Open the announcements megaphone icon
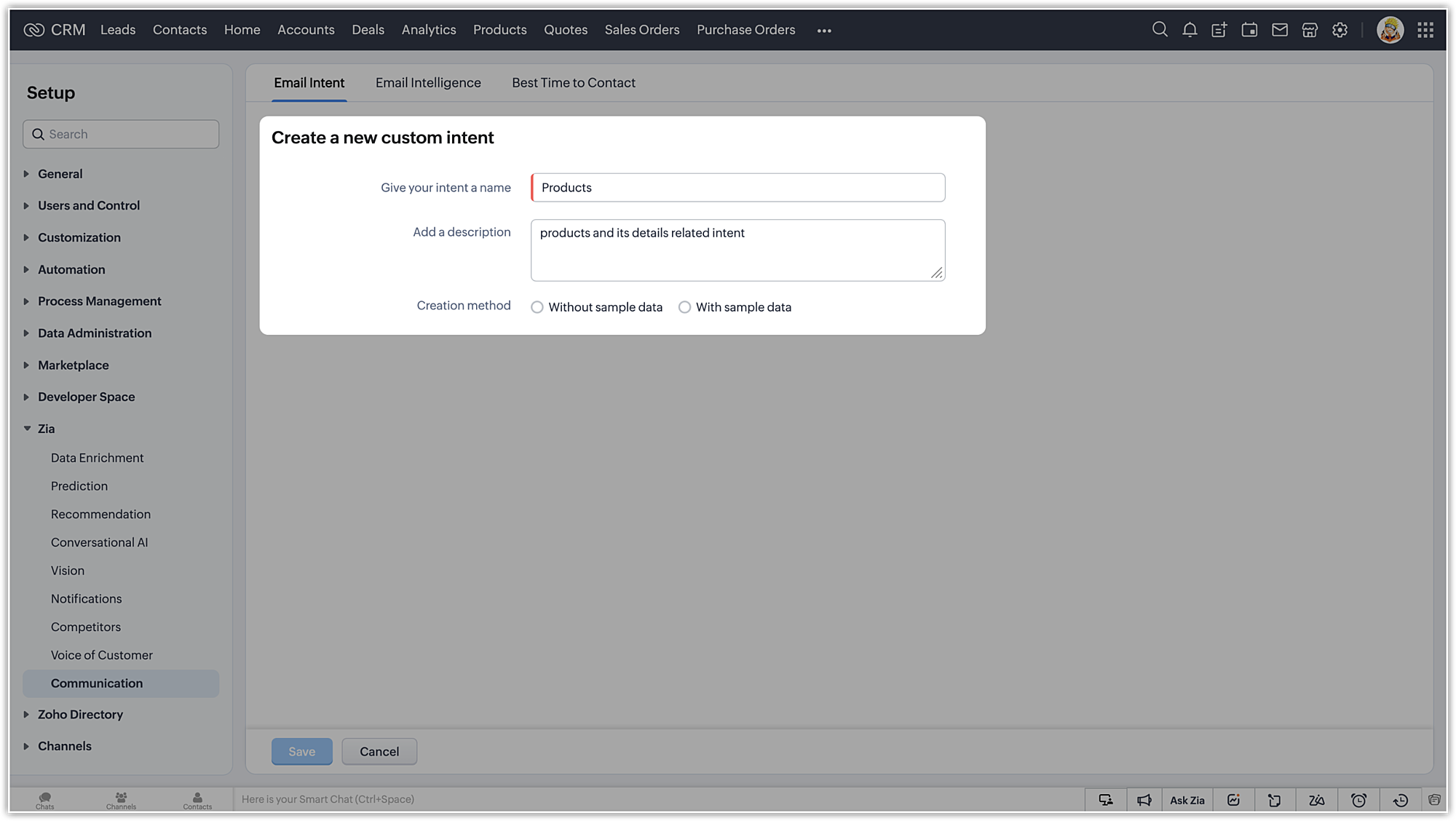Screen dimensions: 1456x821 click(x=1144, y=800)
